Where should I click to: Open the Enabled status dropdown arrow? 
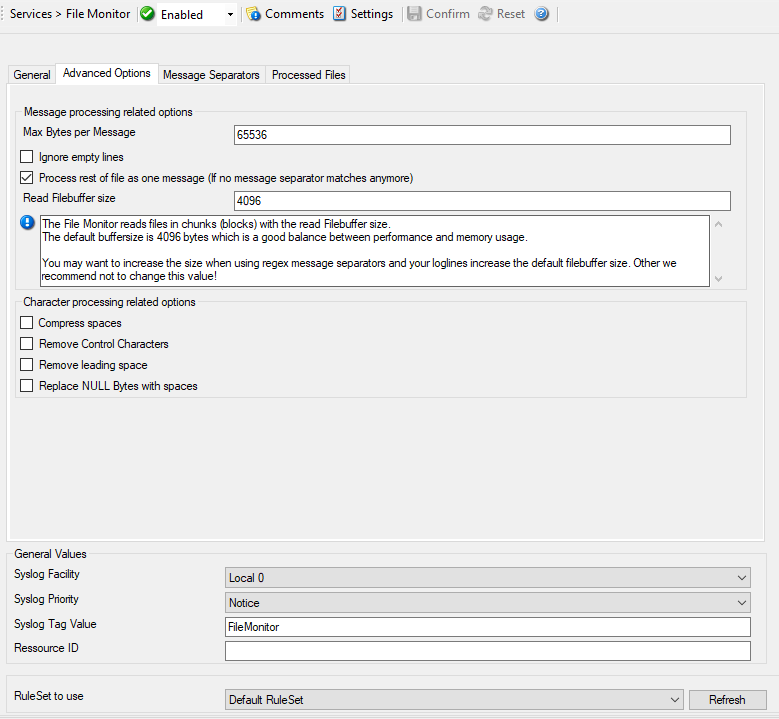coord(230,15)
